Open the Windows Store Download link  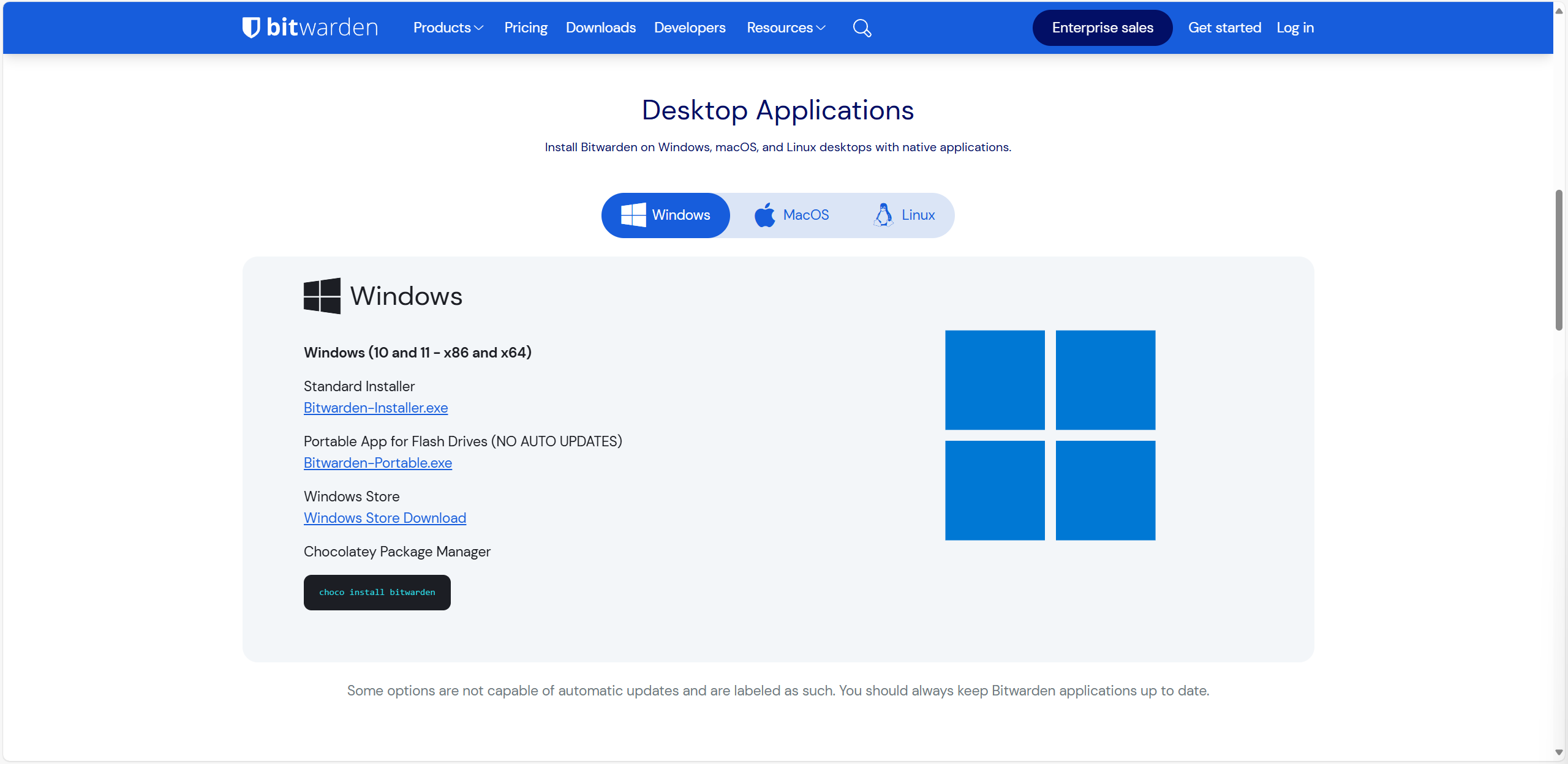click(385, 518)
